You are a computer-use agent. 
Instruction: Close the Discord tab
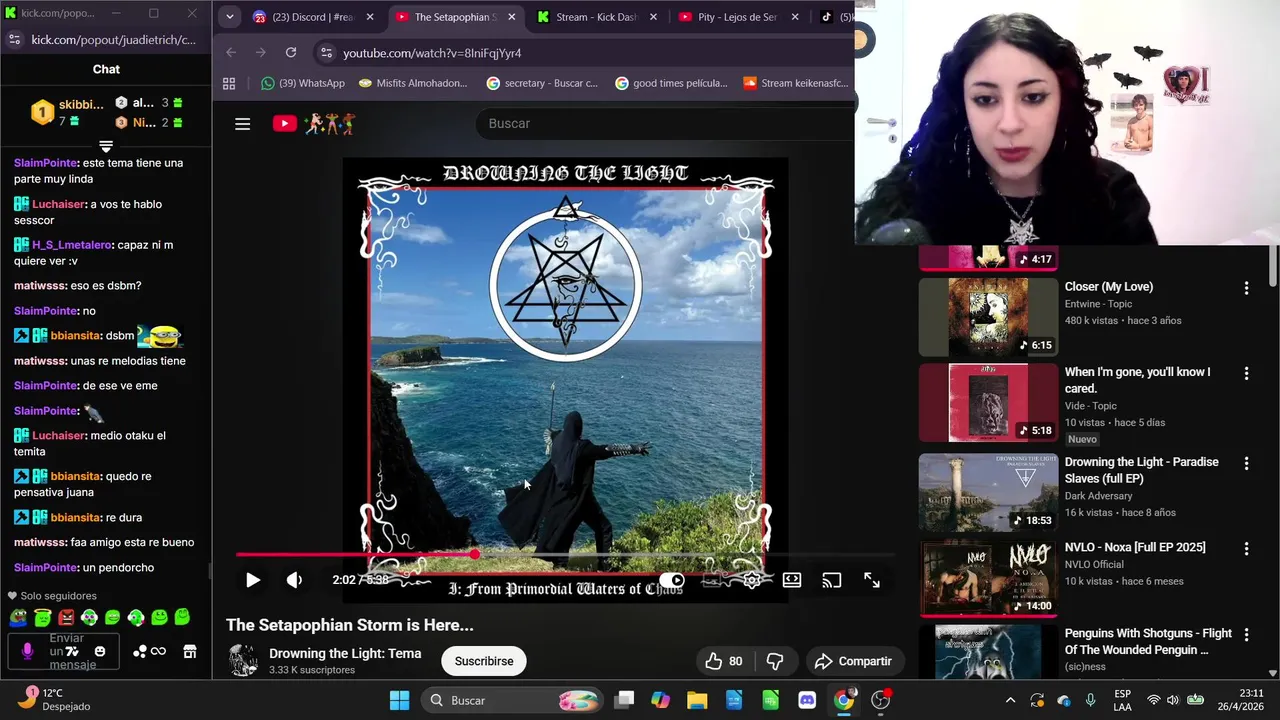(x=370, y=17)
